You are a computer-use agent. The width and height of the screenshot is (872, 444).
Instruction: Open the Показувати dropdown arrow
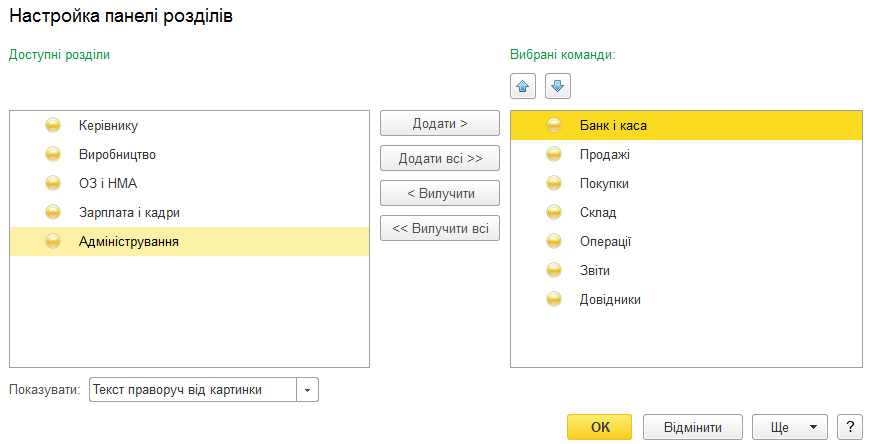308,390
